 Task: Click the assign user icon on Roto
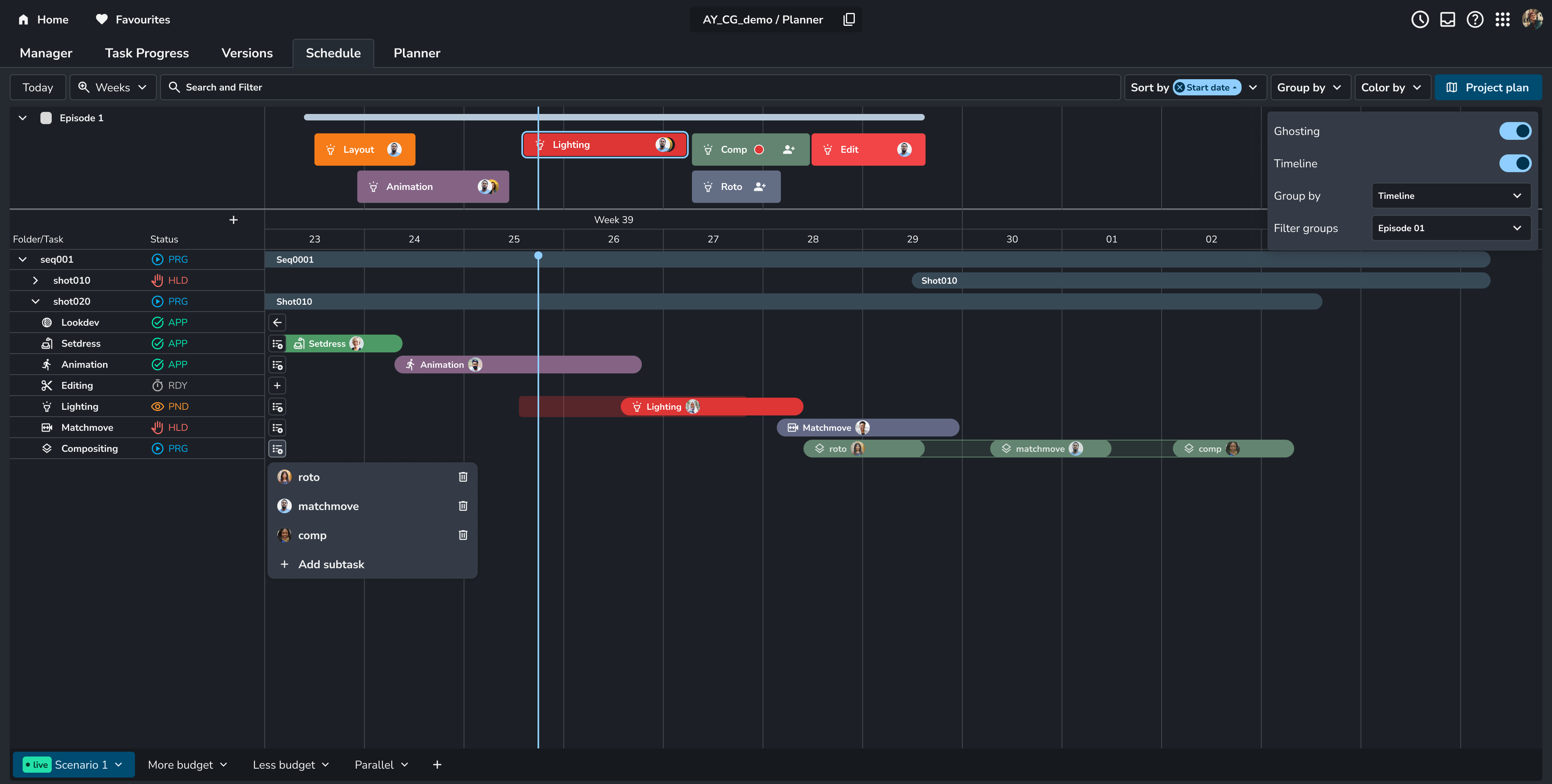[x=760, y=187]
